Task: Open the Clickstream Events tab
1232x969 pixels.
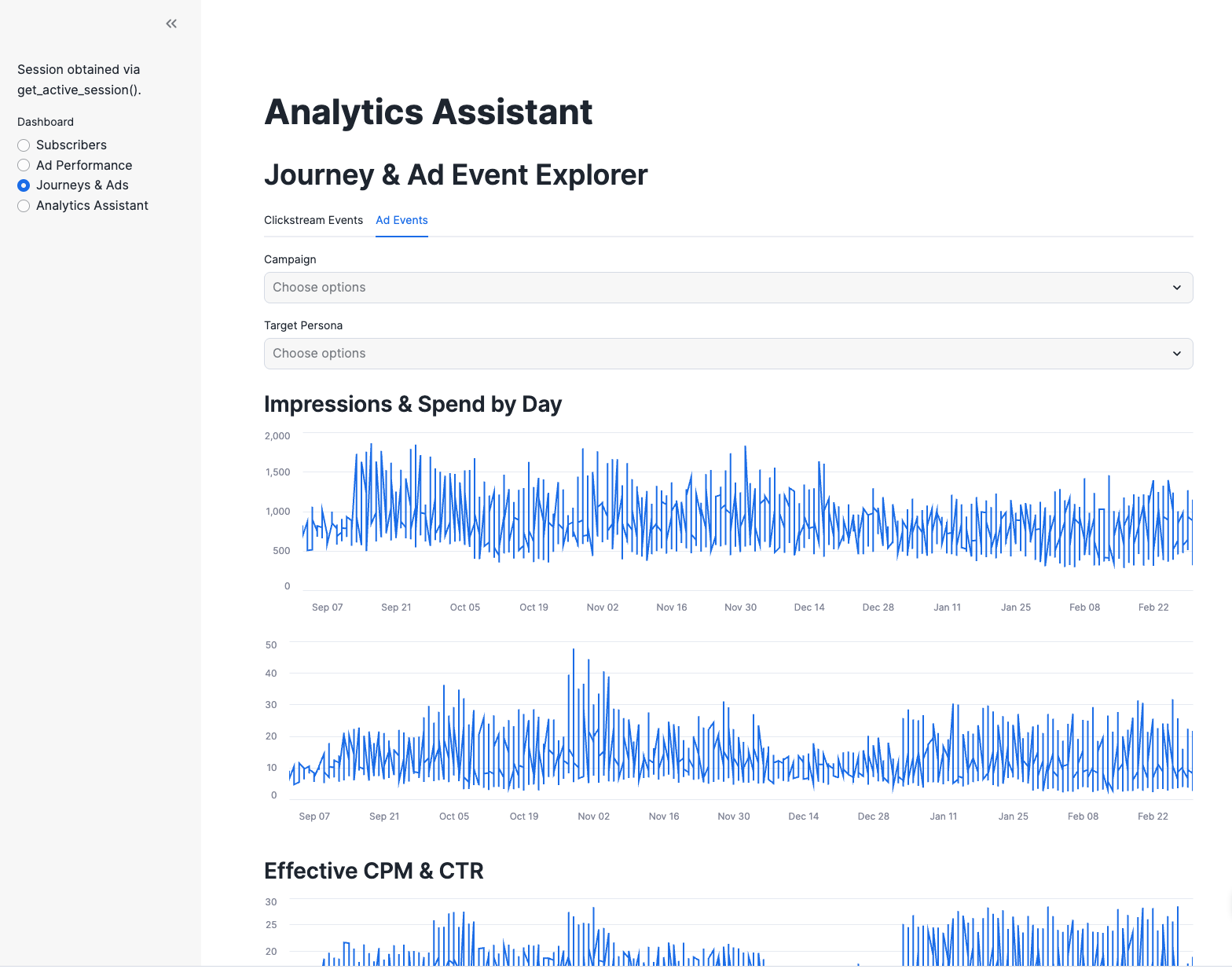Action: tap(313, 220)
